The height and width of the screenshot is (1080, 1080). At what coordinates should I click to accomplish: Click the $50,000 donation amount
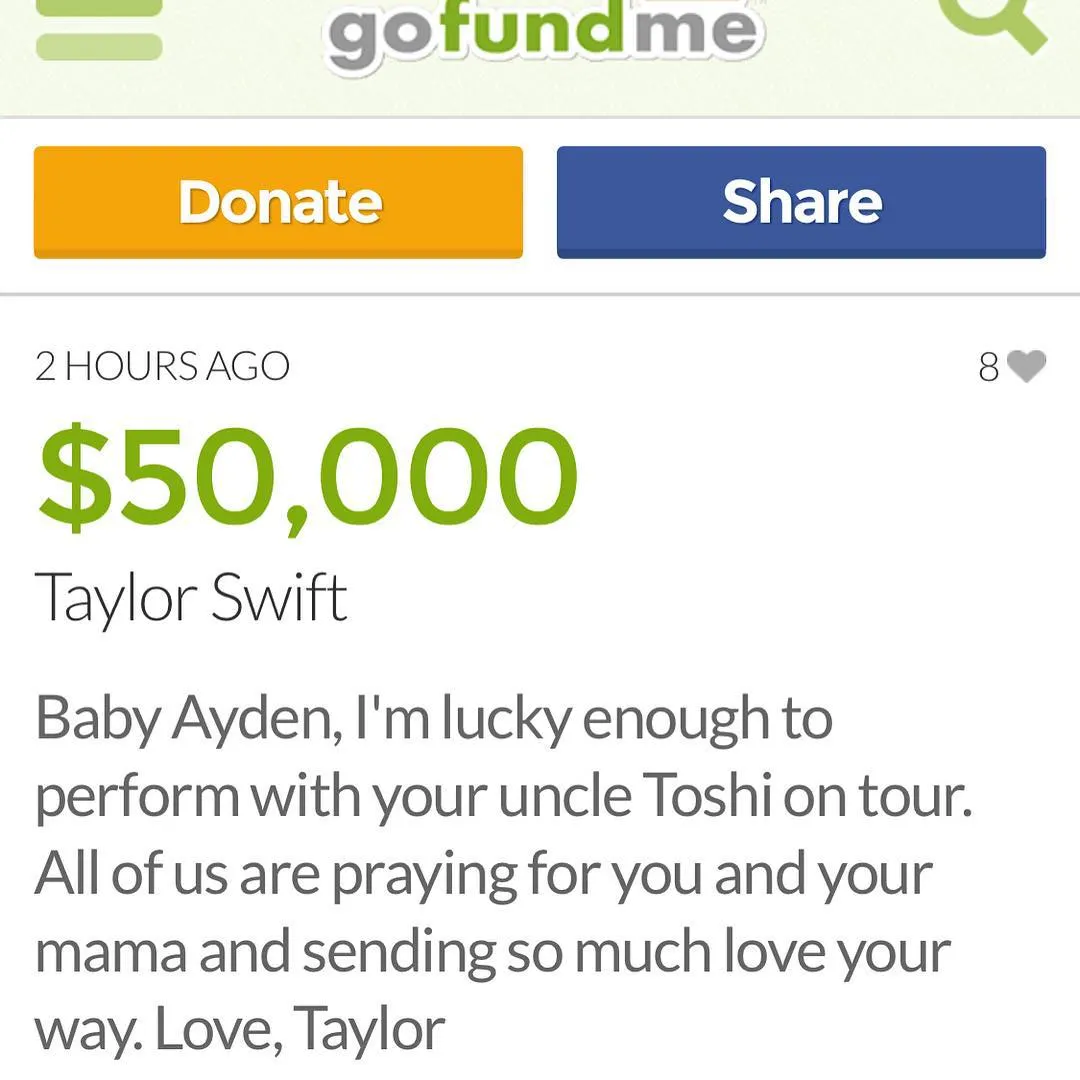coord(308,478)
